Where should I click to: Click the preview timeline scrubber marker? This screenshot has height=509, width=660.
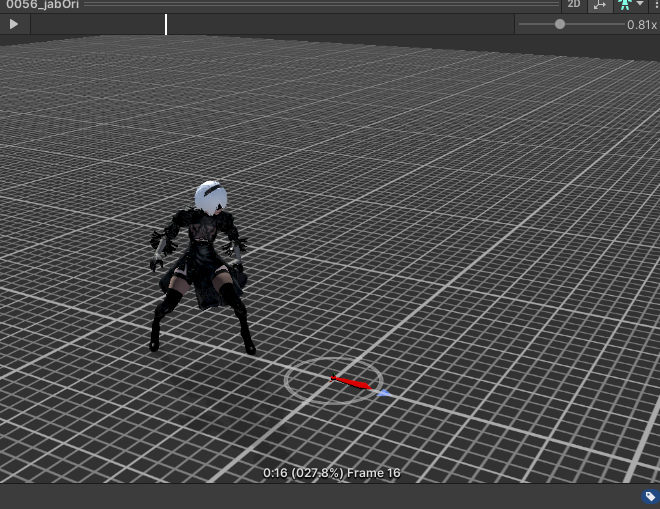tap(166, 24)
